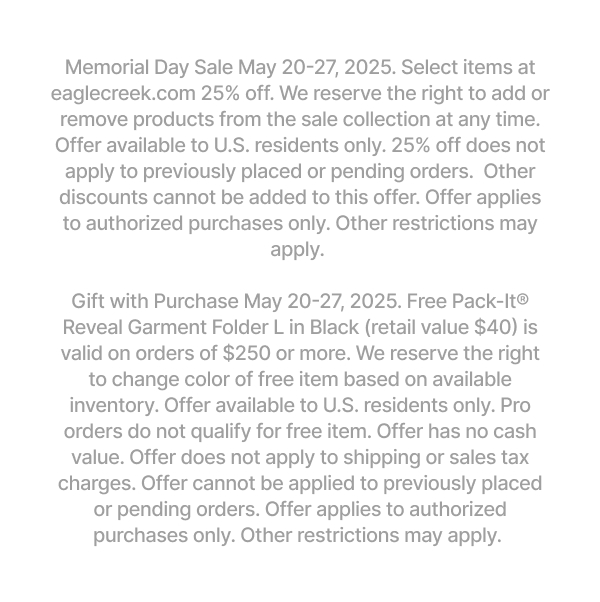
Task: Click 'Other restrictions may apply.' at the bottom
Action: pos(371,535)
